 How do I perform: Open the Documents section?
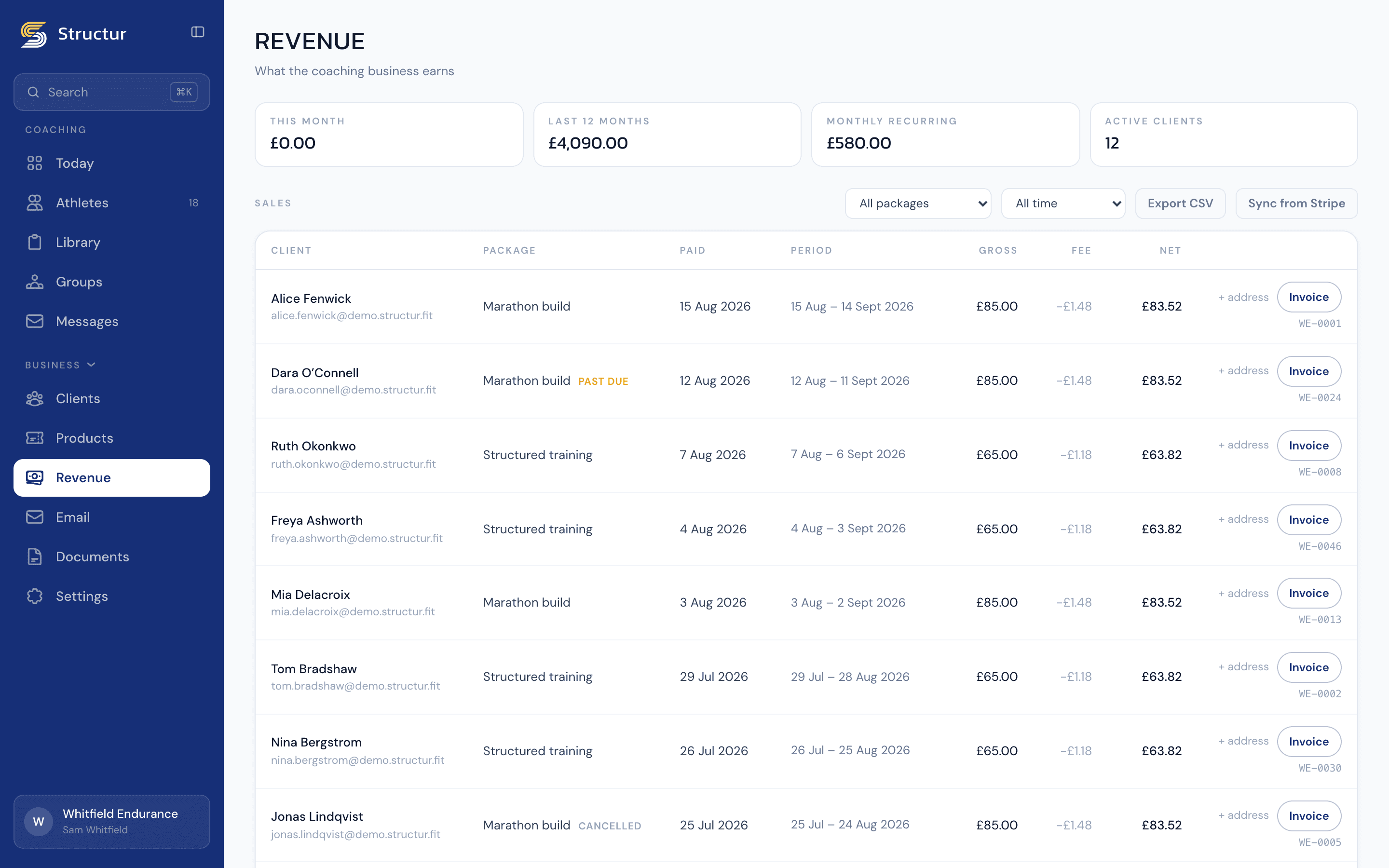pos(112,557)
